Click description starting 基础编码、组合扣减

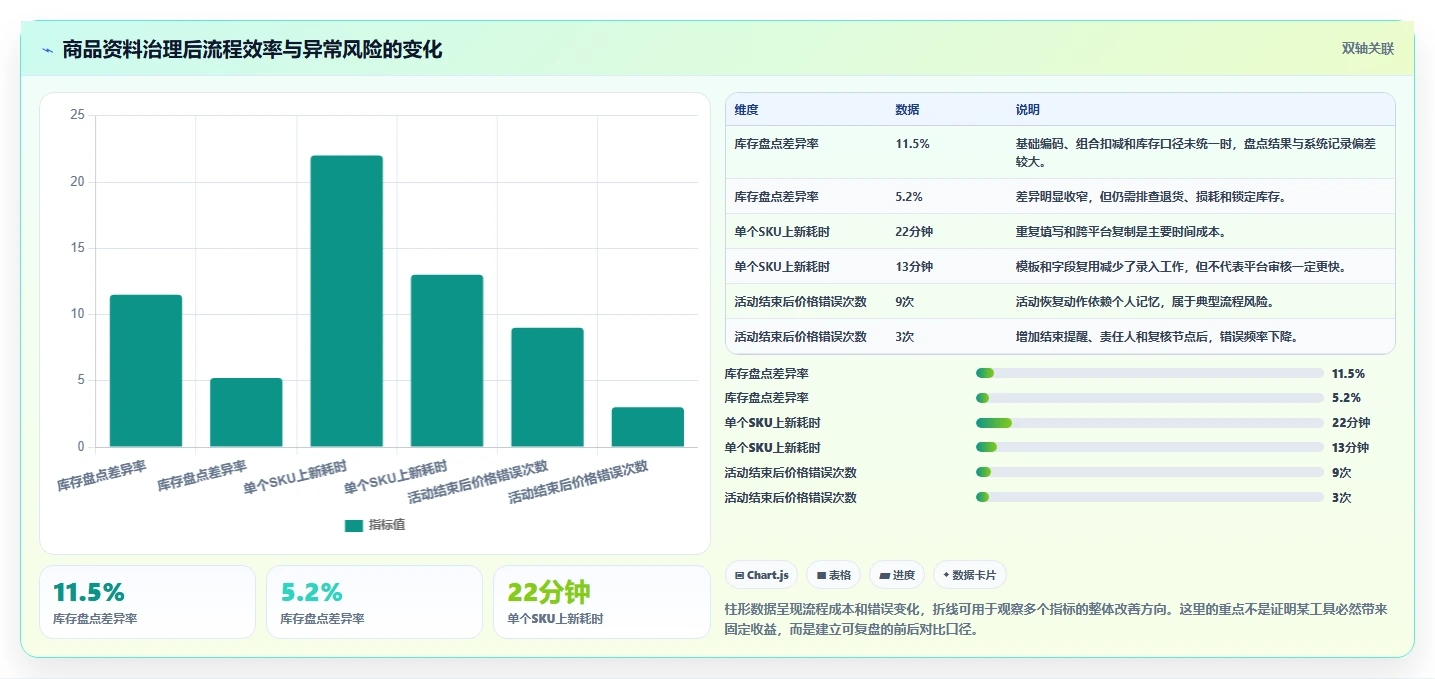click(1196, 152)
